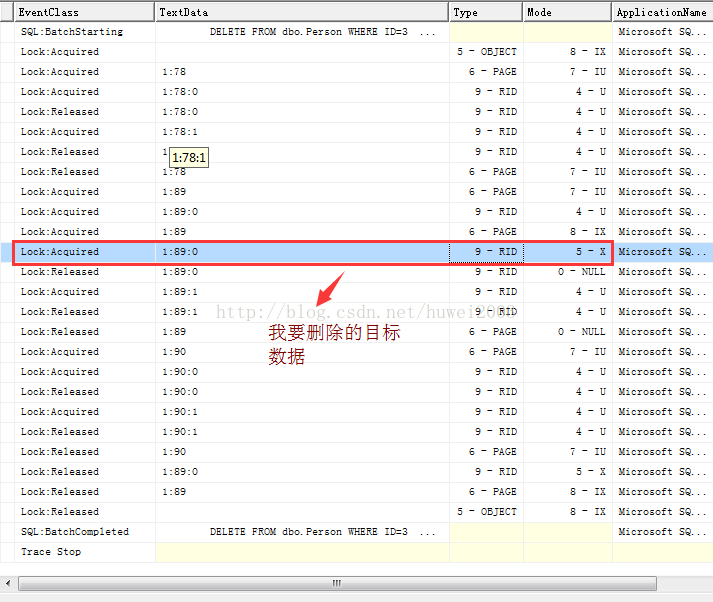Select the Lock:Acquired row for 1:90:1
Viewport: 713px width, 602px height.
(356, 412)
